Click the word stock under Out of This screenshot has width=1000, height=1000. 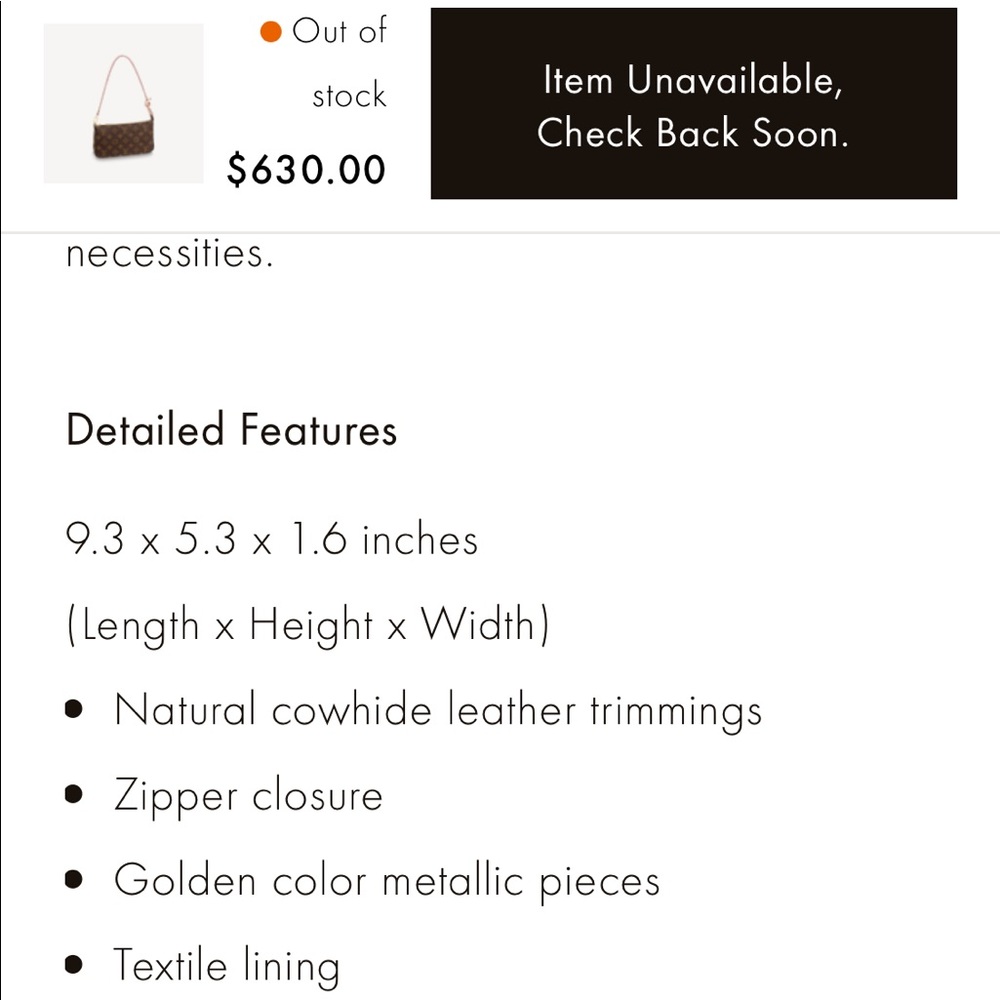[349, 96]
